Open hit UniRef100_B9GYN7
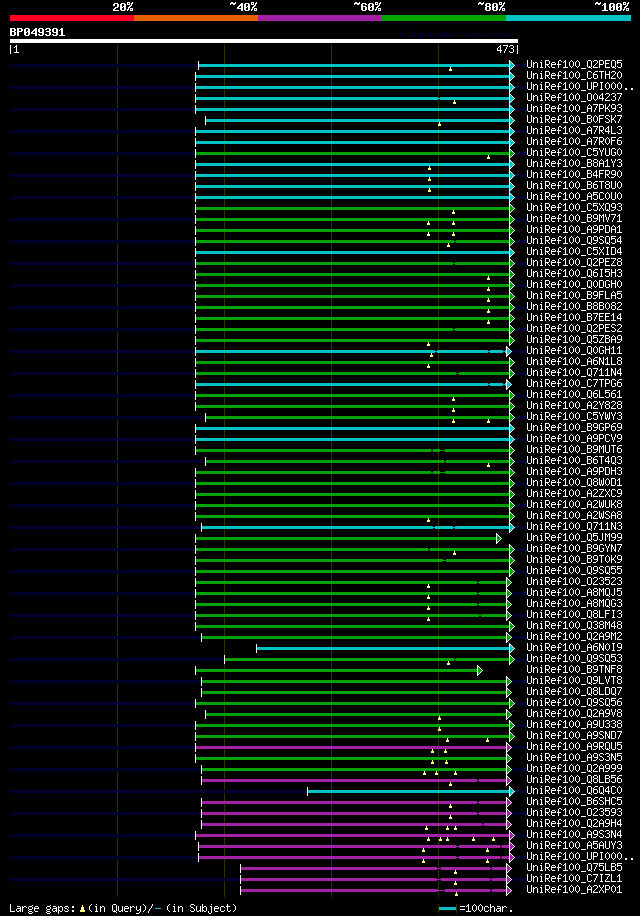The width and height of the screenshot is (640, 916). click(574, 549)
